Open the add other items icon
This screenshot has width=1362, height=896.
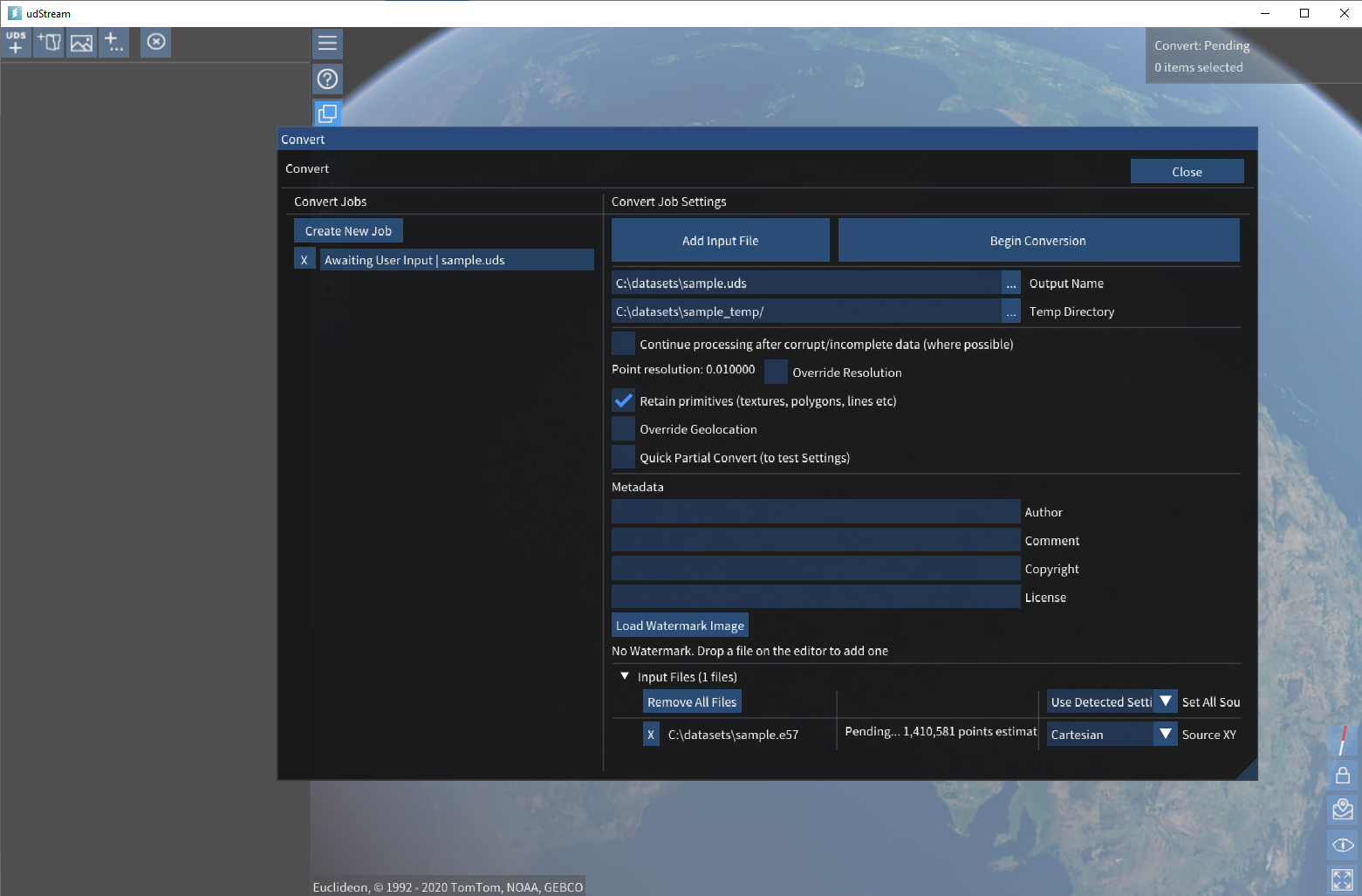pyautogui.click(x=114, y=42)
